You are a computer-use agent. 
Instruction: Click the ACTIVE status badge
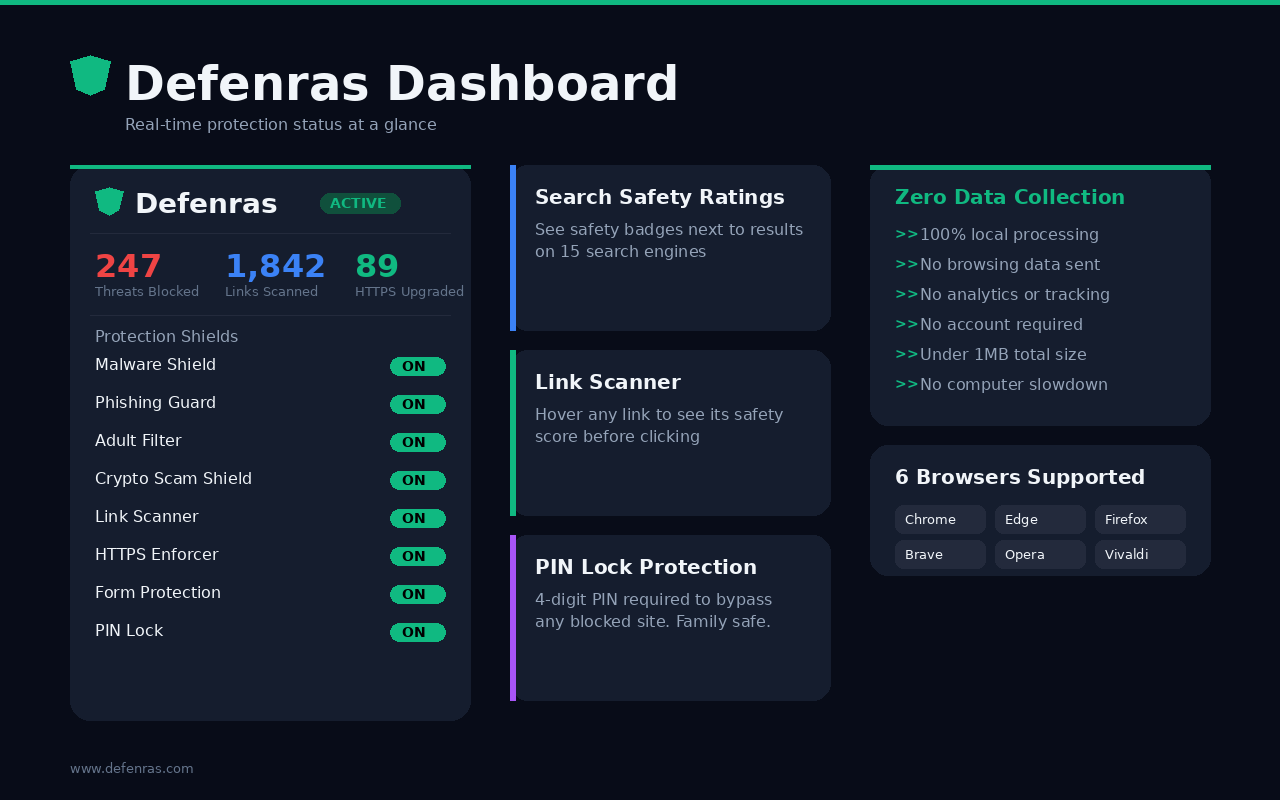click(360, 203)
